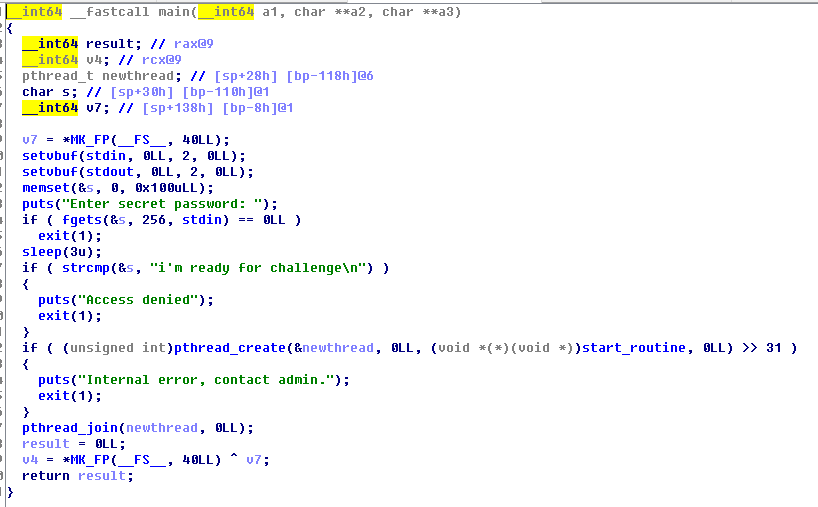Select parameter **a3 in main's signature

(438, 11)
